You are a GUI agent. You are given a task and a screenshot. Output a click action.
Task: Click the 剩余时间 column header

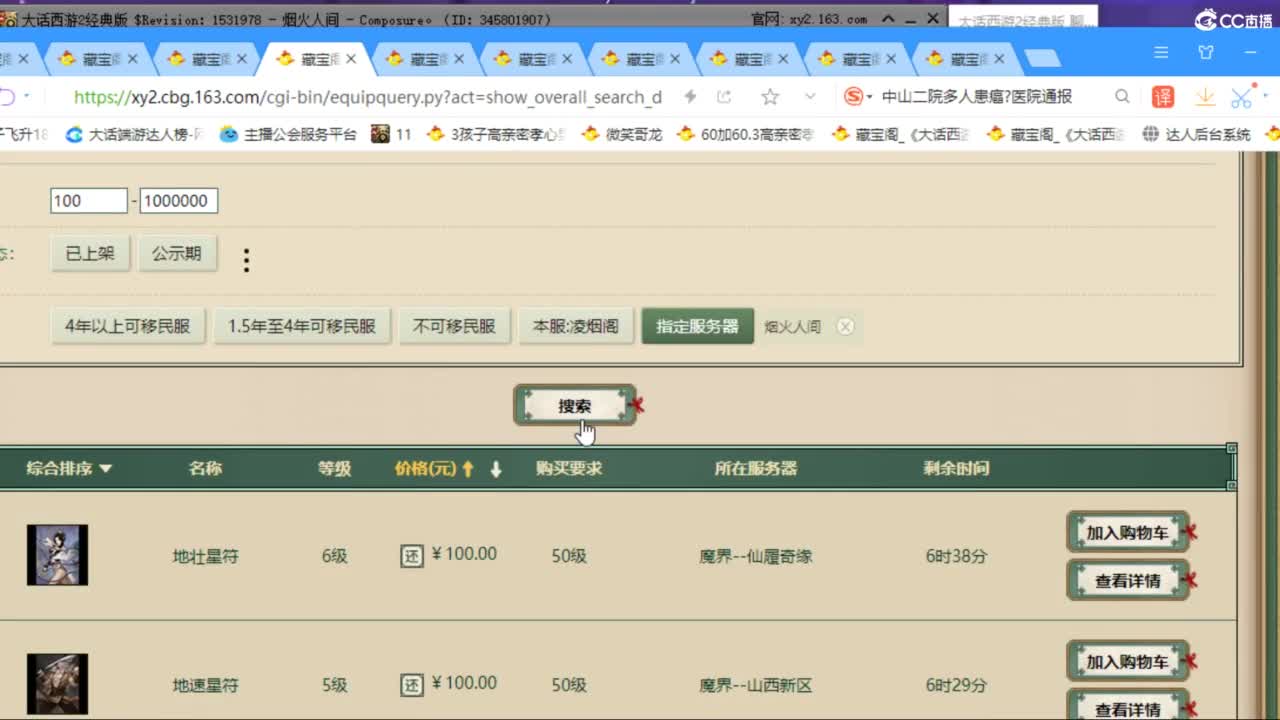(957, 468)
